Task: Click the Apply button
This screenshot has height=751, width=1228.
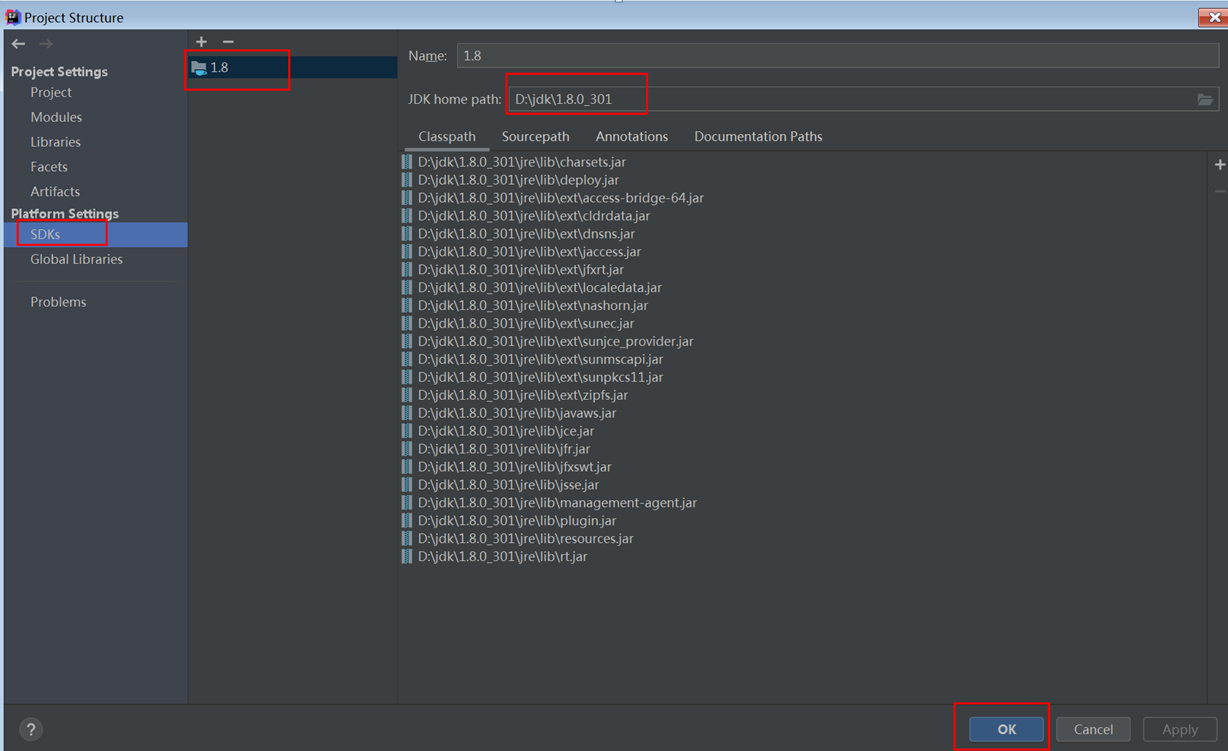Action: (x=1180, y=729)
